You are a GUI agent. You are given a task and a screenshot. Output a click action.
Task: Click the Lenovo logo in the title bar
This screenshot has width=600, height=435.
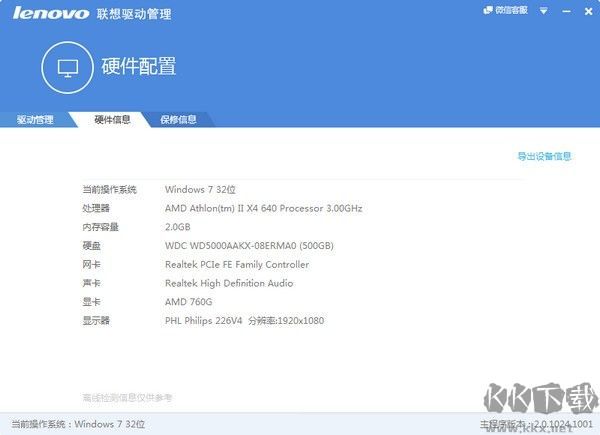[51, 13]
